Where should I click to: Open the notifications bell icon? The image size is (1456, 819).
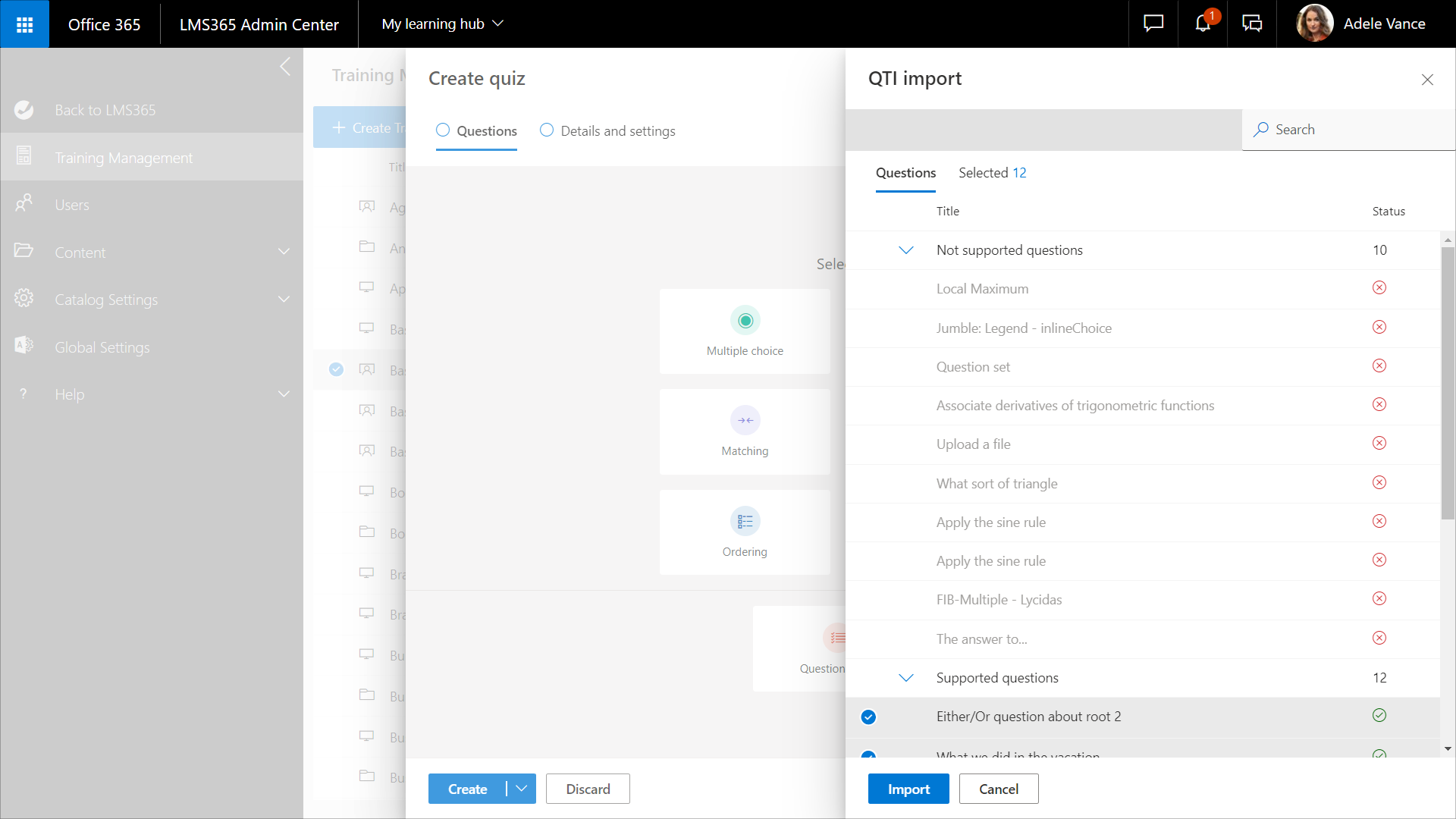[1203, 24]
